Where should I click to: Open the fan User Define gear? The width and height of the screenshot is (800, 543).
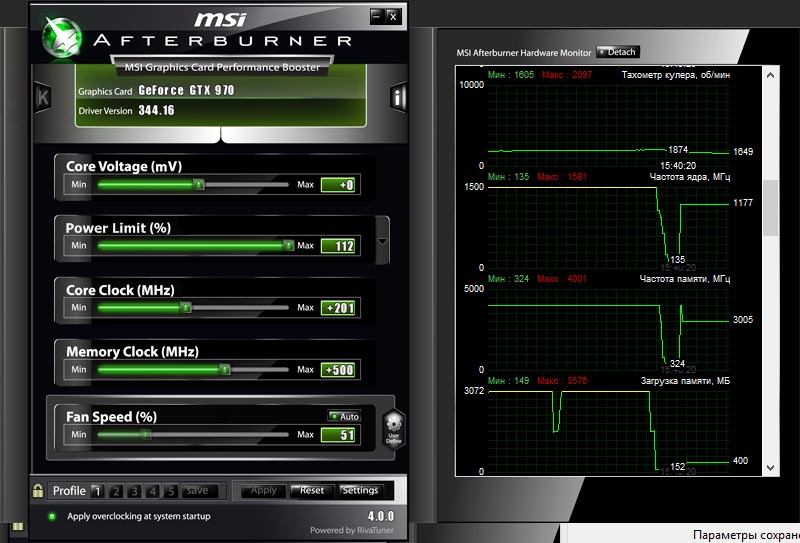(x=394, y=429)
